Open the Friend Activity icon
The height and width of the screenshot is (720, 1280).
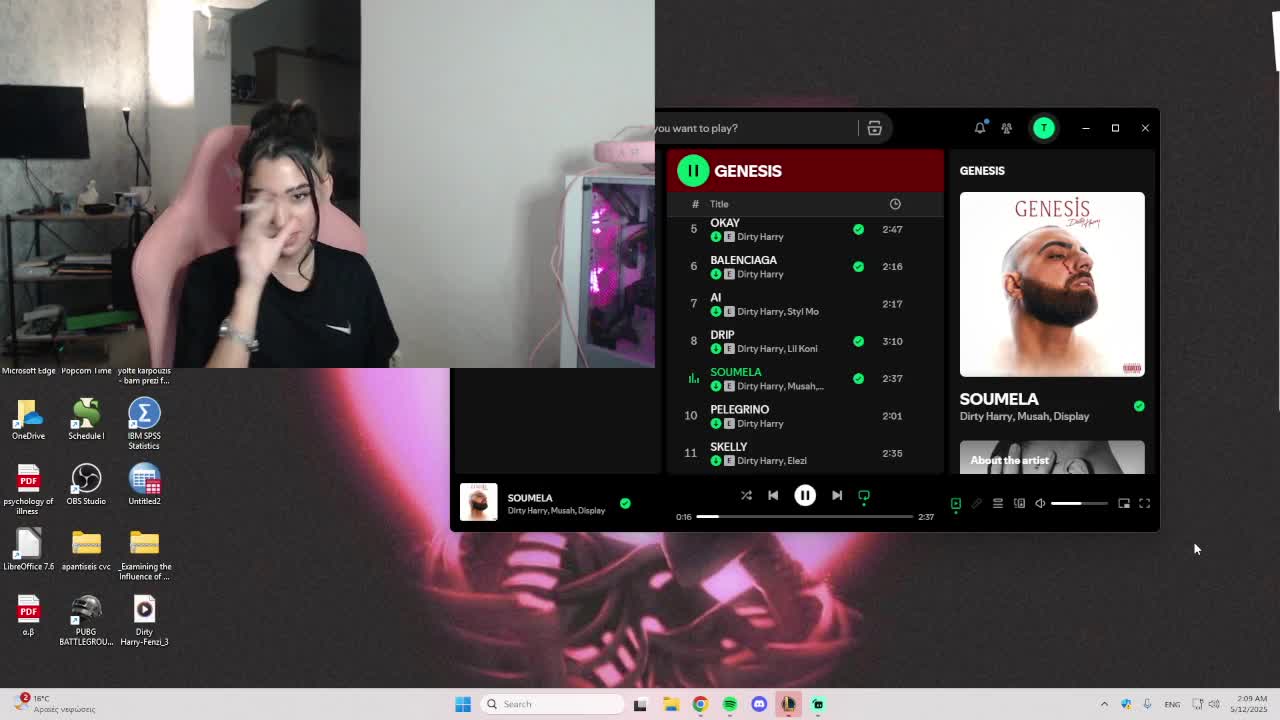pos(1007,128)
